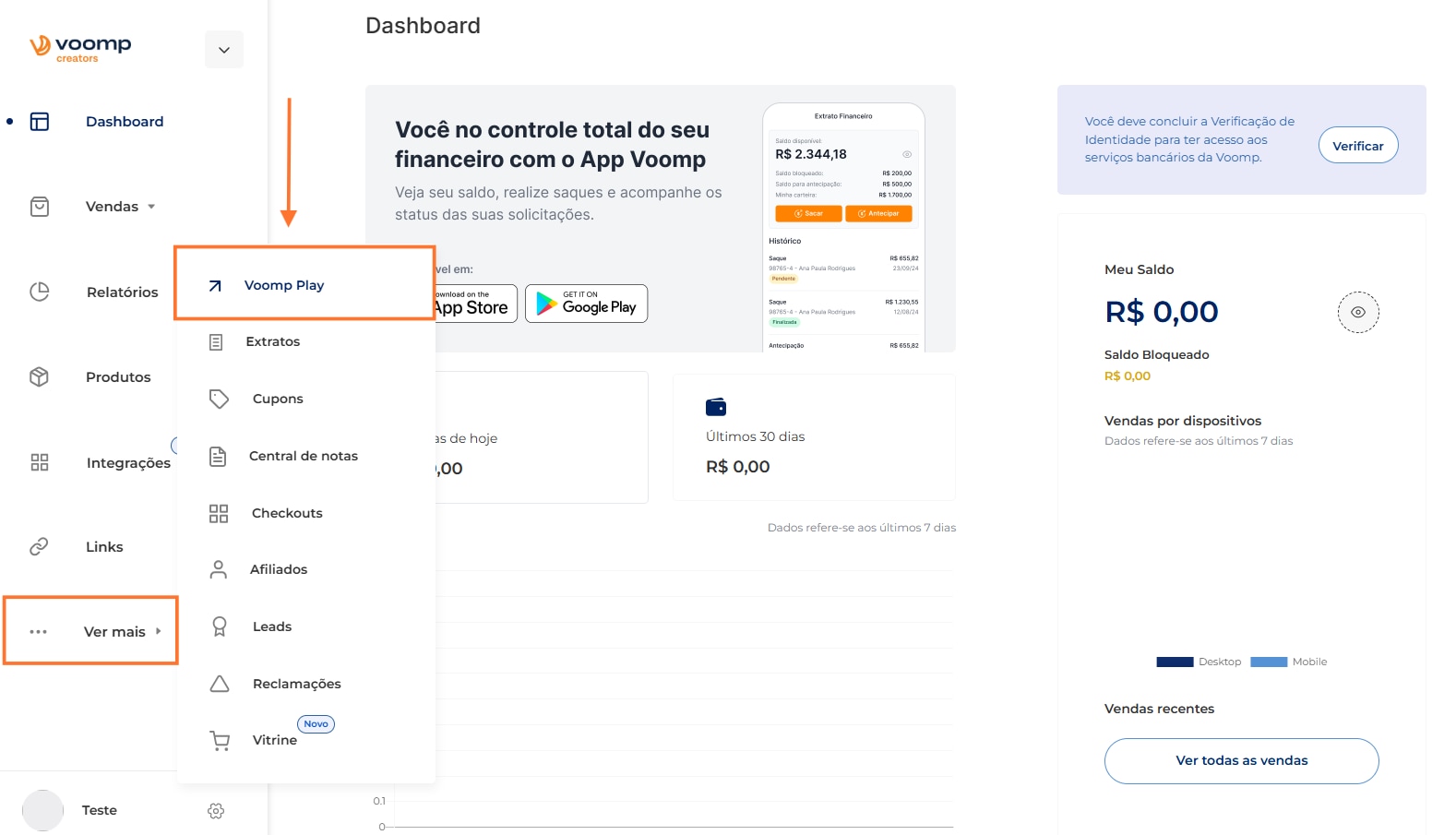Image resolution: width=1456 pixels, height=835 pixels.
Task: Open the Integrações menu item
Action: pyautogui.click(x=128, y=463)
